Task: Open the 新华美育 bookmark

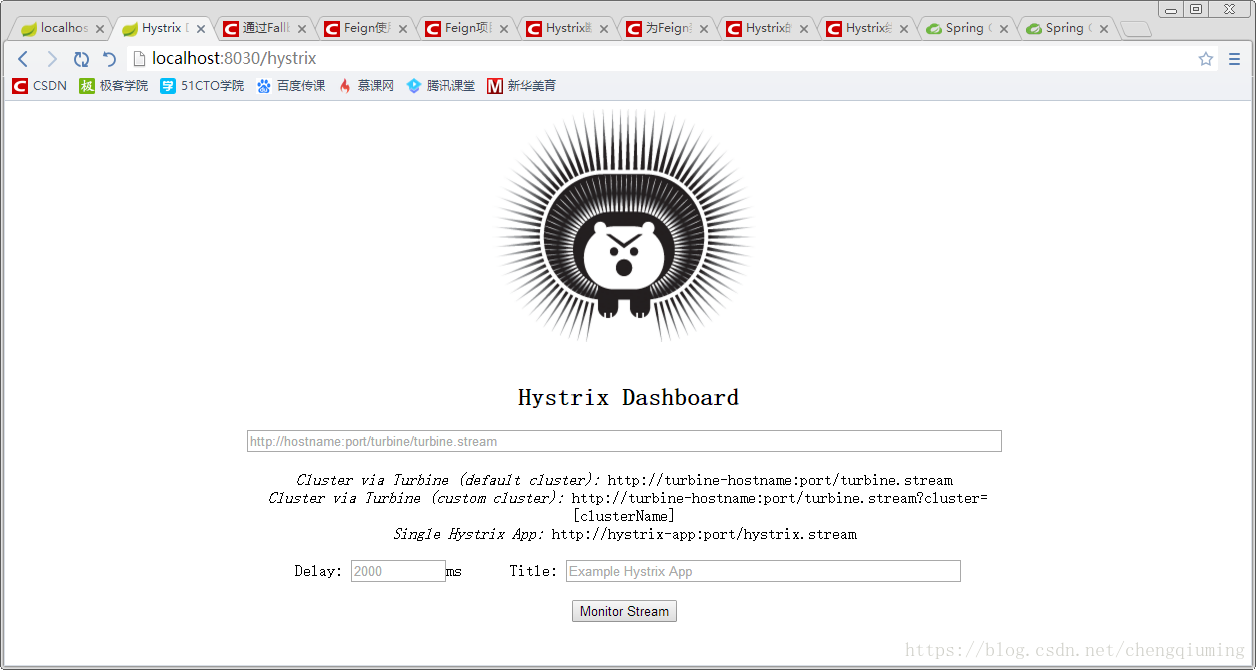Action: (x=522, y=86)
